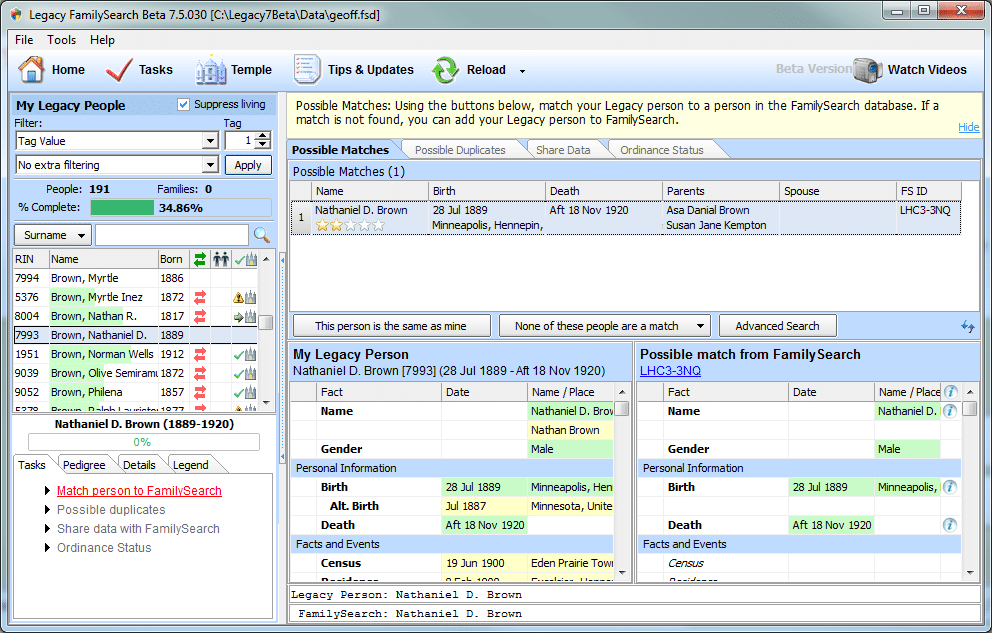This screenshot has height=633, width=992.
Task: Open the Help menu
Action: (102, 40)
